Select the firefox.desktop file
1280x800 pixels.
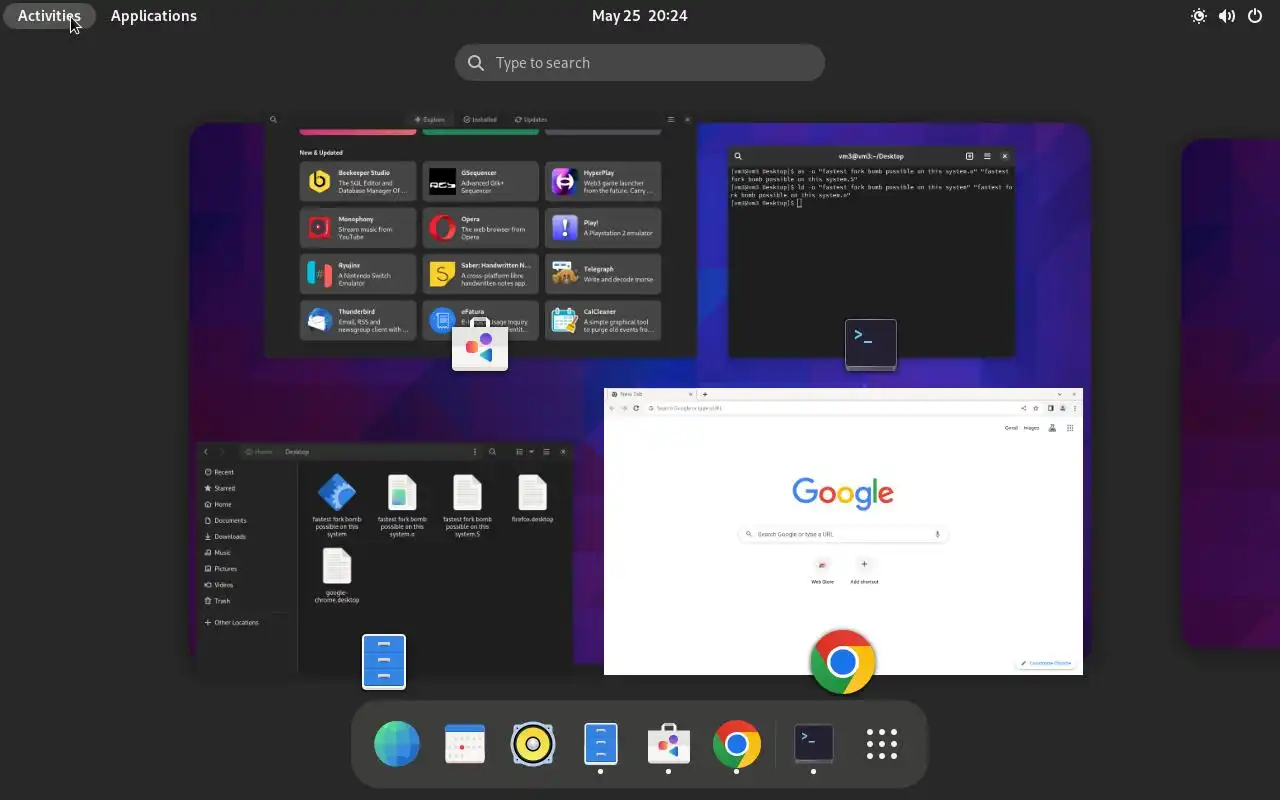(x=532, y=498)
